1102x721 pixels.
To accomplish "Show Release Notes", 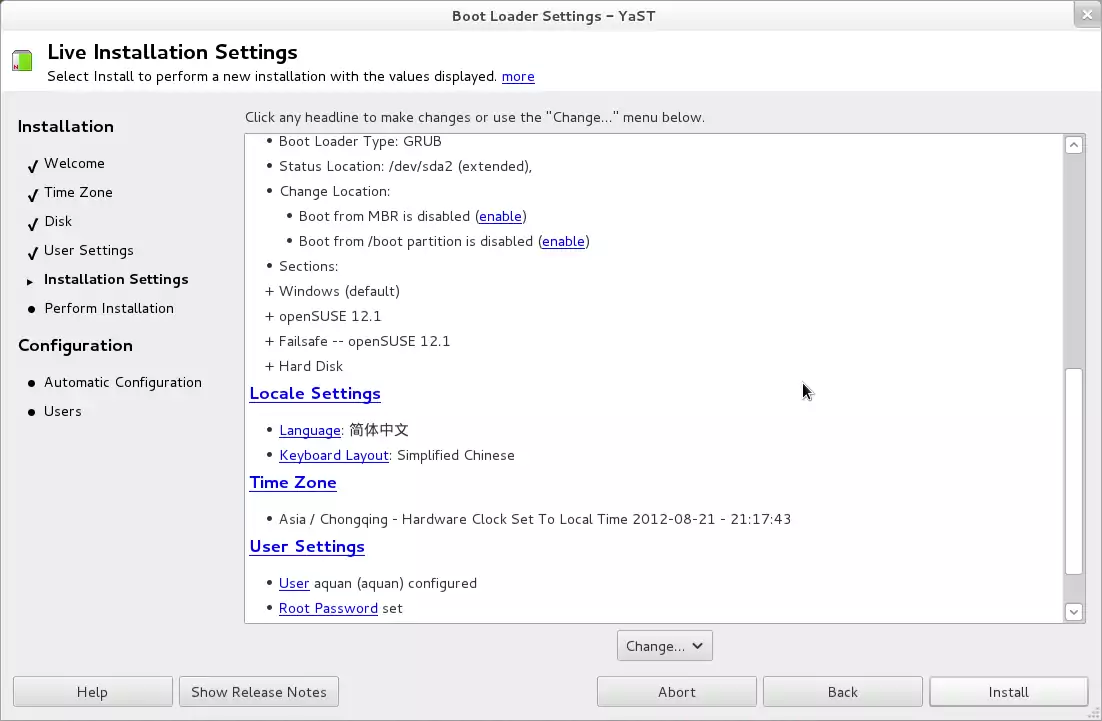I will click(259, 692).
